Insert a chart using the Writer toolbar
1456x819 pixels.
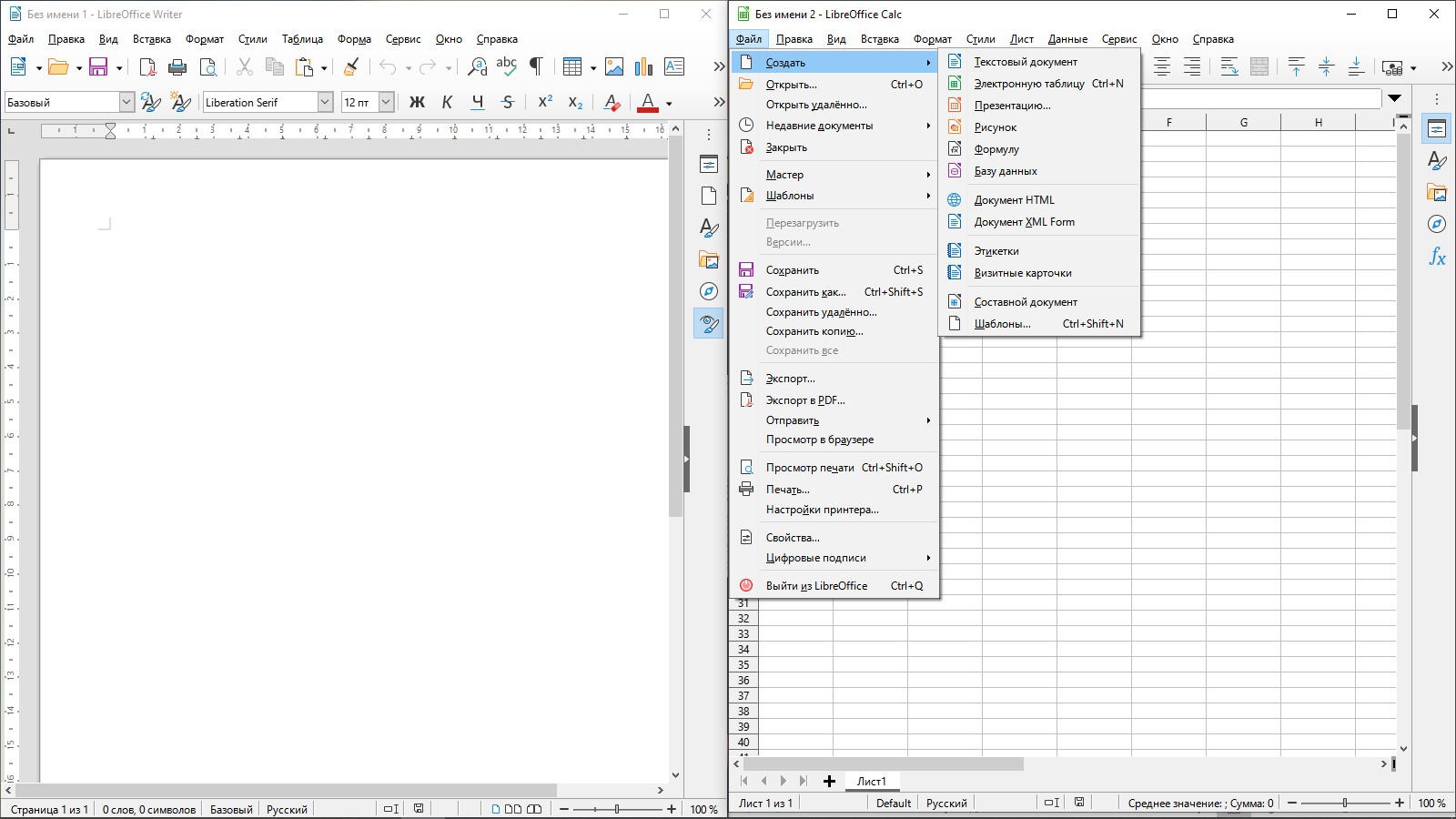tap(643, 66)
